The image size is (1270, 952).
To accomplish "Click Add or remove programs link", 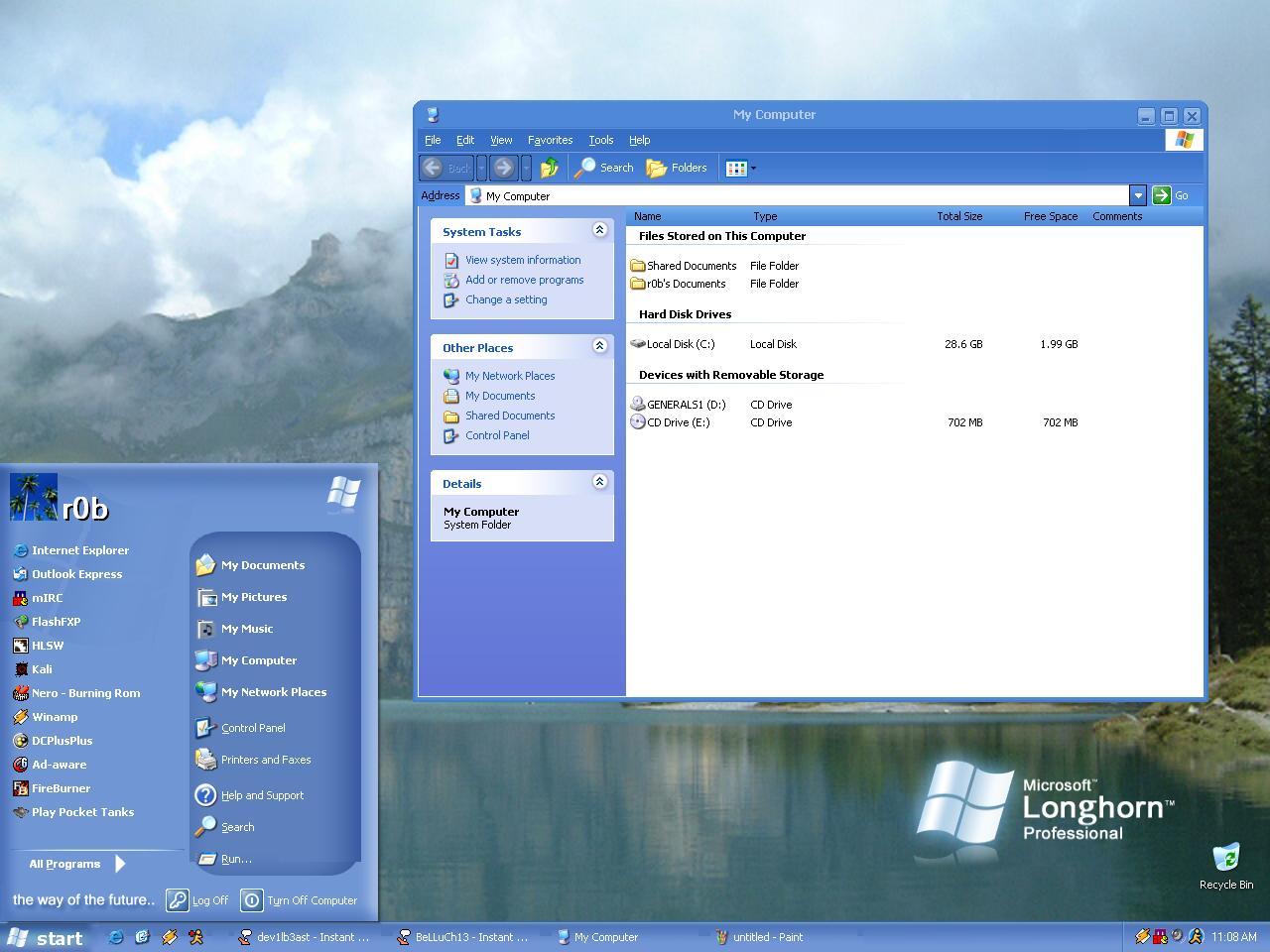I will click(x=524, y=280).
